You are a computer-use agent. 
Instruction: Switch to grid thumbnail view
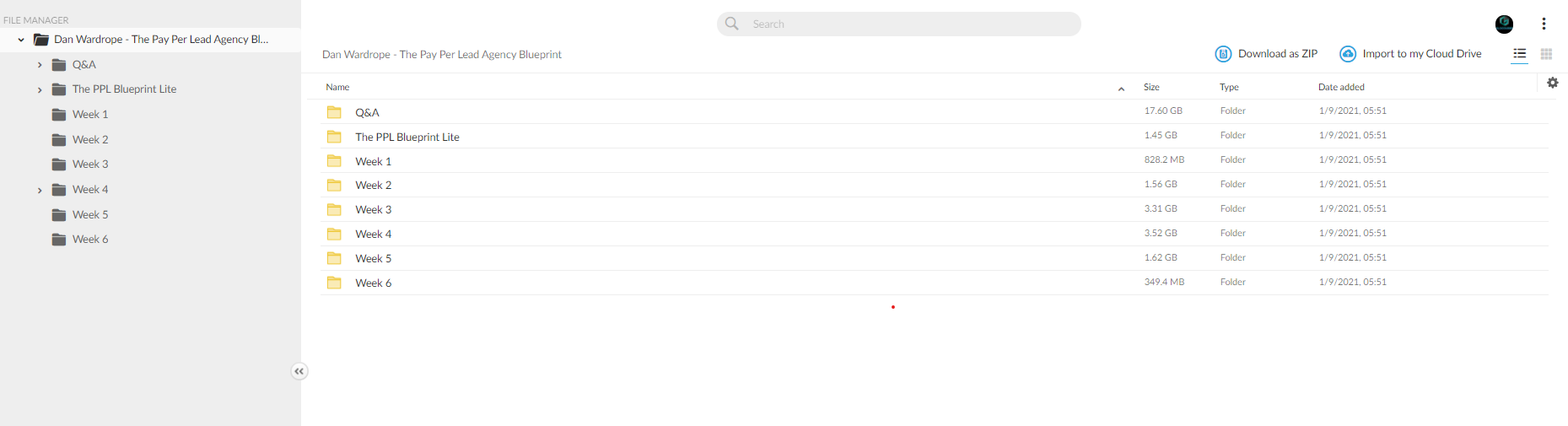[1546, 54]
